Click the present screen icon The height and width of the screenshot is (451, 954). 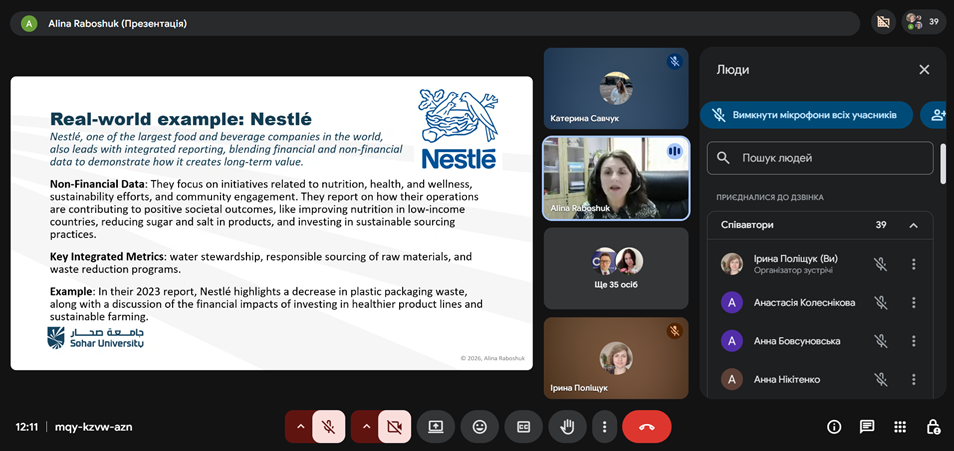[435, 427]
